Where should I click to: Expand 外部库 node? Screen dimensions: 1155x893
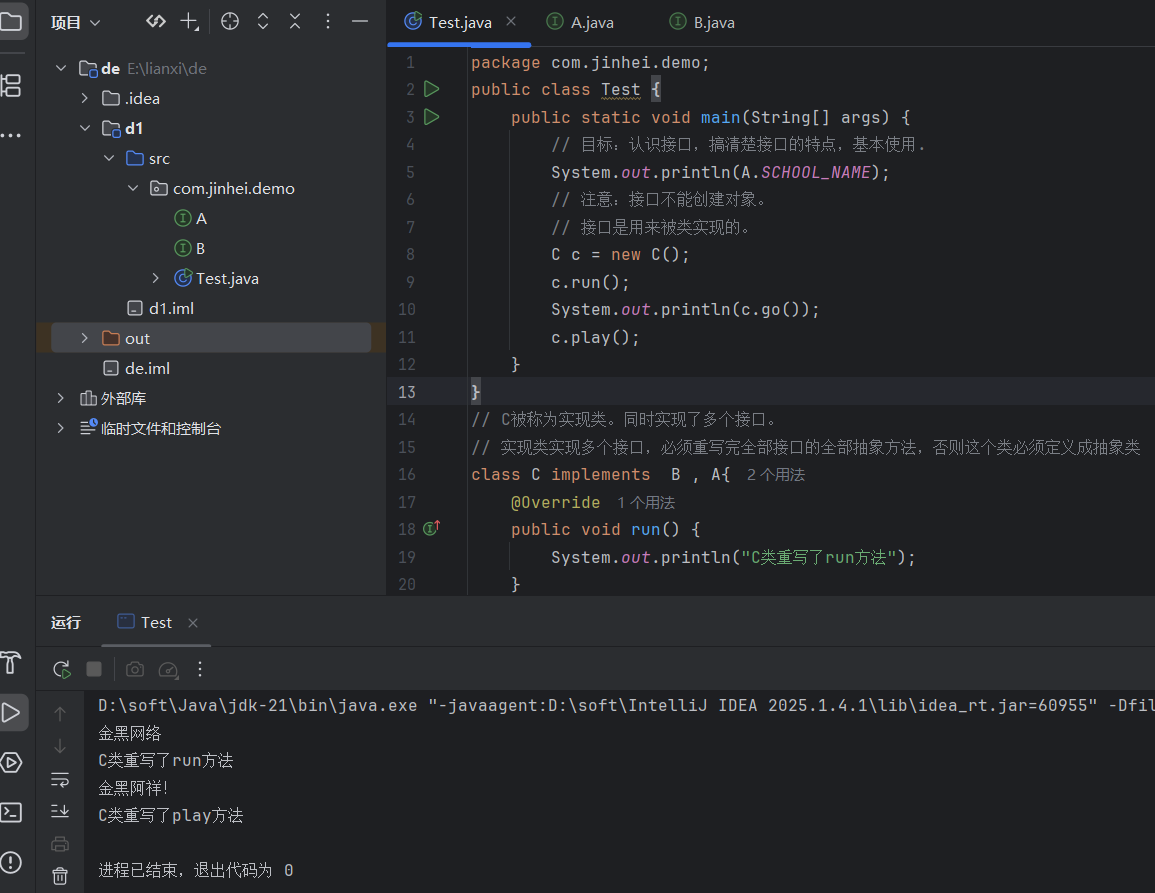[61, 399]
